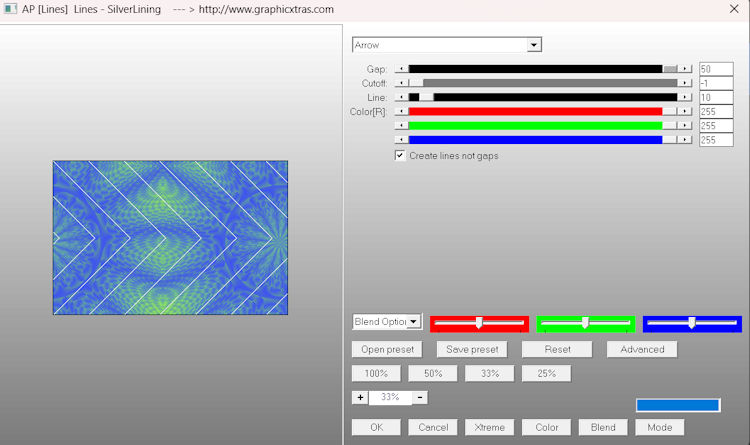Click the blue color slider left arrow
This screenshot has width=750, height=445.
coord(401,140)
